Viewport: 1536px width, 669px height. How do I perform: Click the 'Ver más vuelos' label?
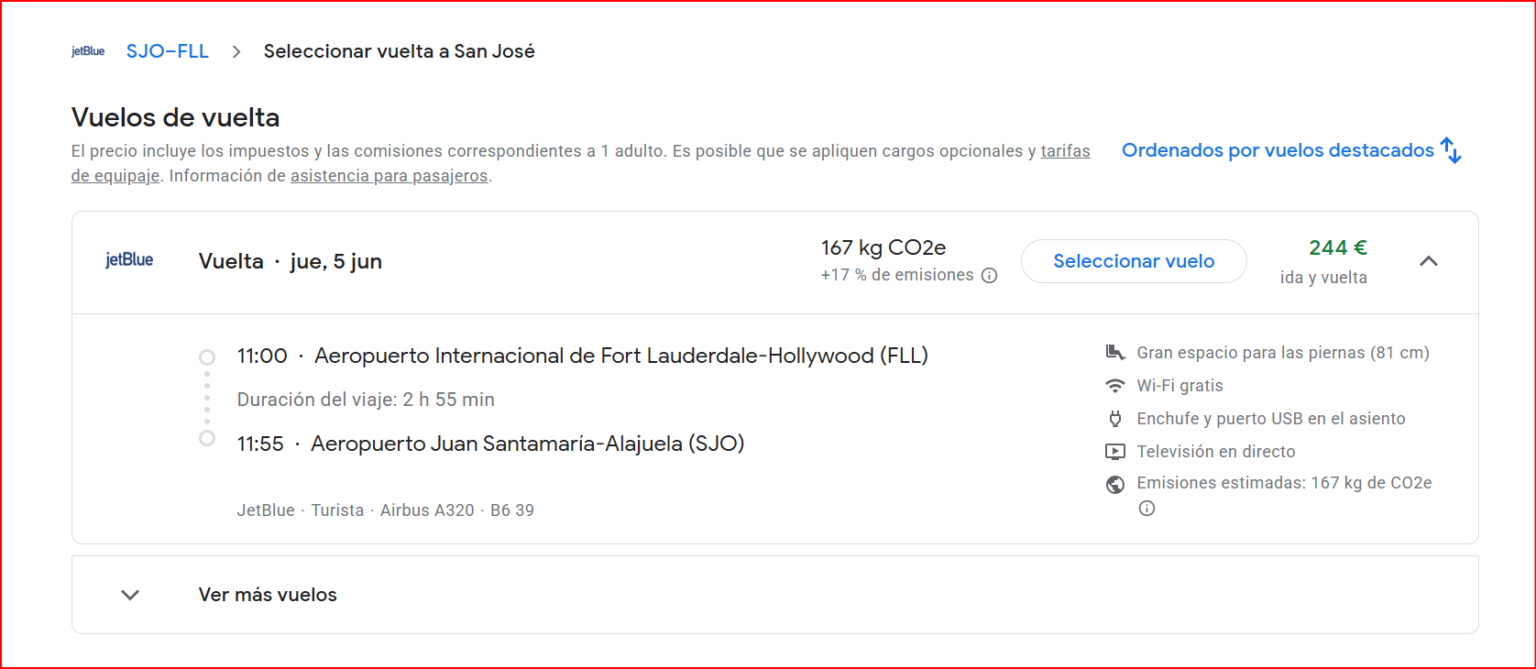click(x=268, y=595)
